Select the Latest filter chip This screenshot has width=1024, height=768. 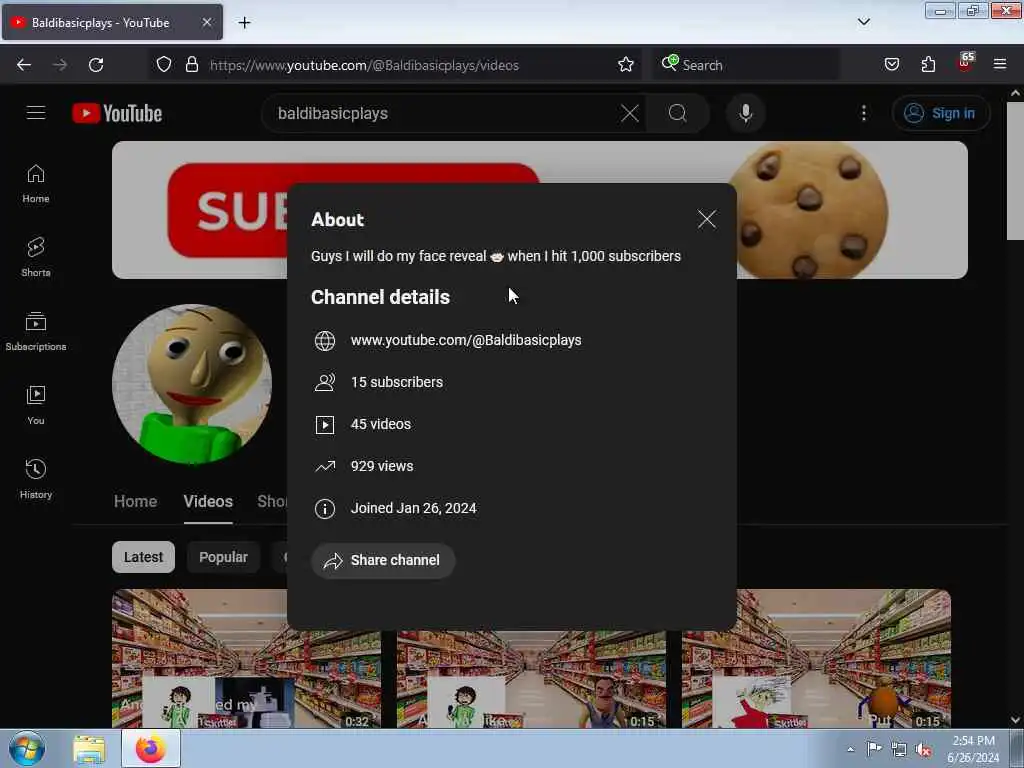click(x=143, y=557)
